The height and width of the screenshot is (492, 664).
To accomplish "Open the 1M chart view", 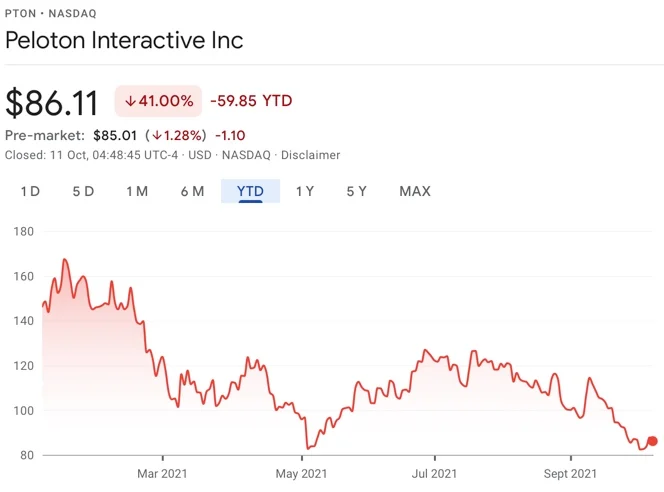I will tap(137, 191).
